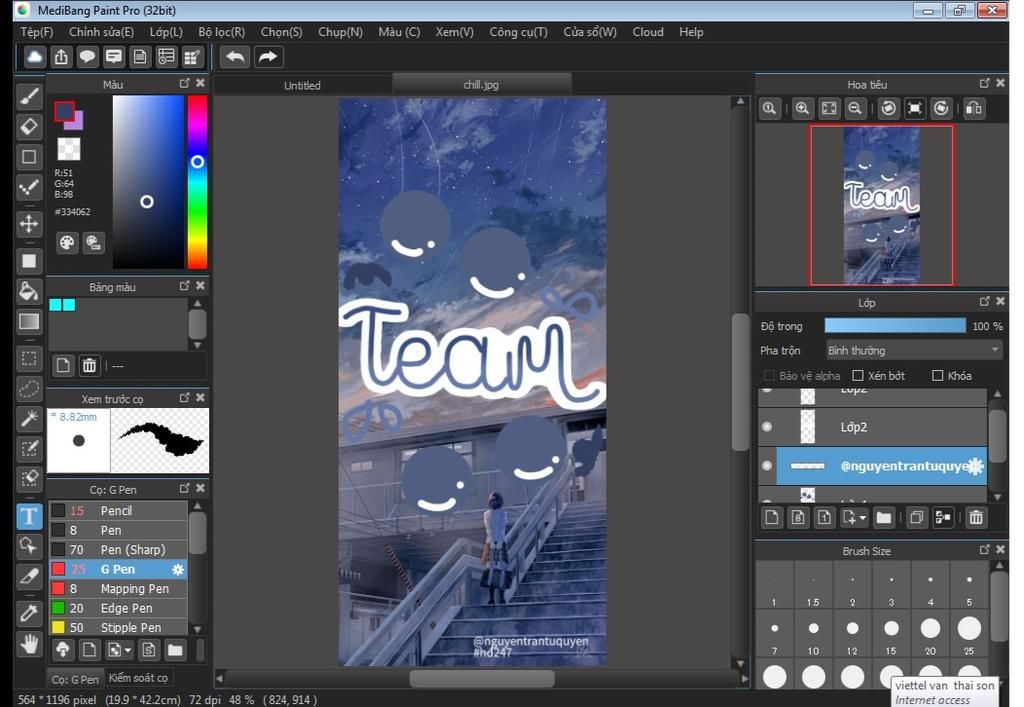Select the Magic Wand tool
Viewport: 1024px width, 707px height.
point(29,418)
